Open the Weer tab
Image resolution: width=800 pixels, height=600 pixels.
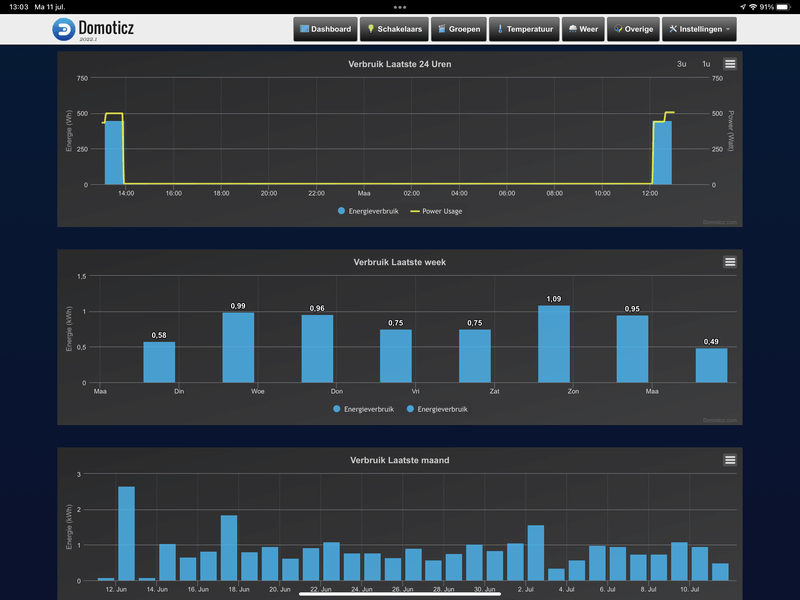click(583, 29)
